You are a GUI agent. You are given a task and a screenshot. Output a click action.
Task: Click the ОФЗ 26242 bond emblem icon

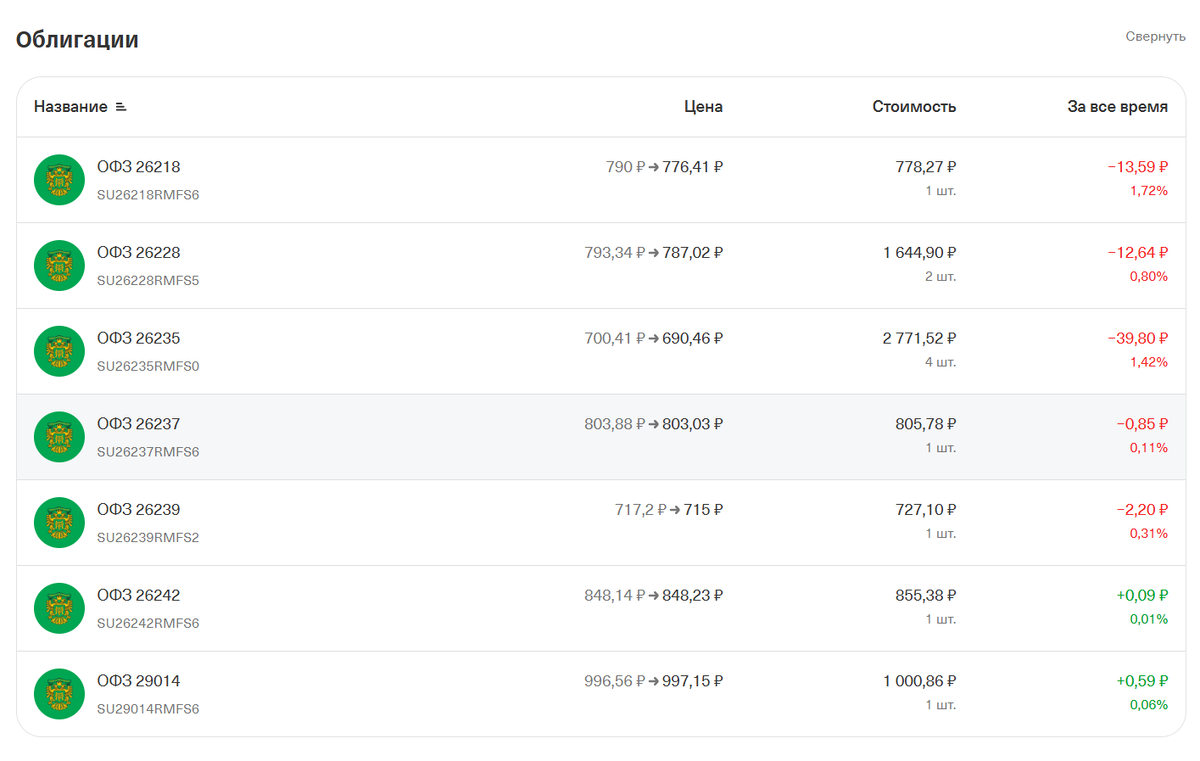[59, 608]
